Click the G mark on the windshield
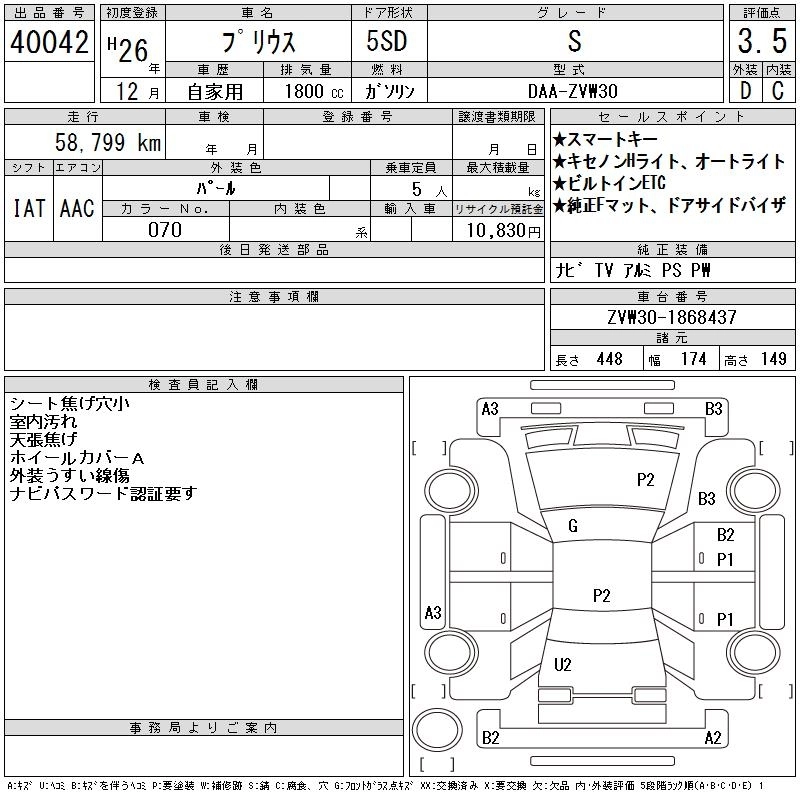 click(x=573, y=526)
